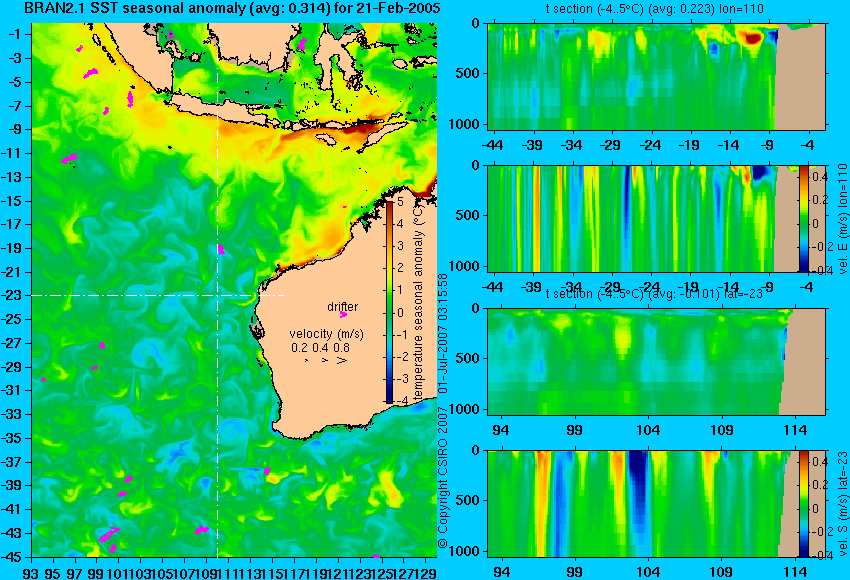
Task: Click the '93' longitude label on map axis
Action: pyautogui.click(x=31, y=572)
